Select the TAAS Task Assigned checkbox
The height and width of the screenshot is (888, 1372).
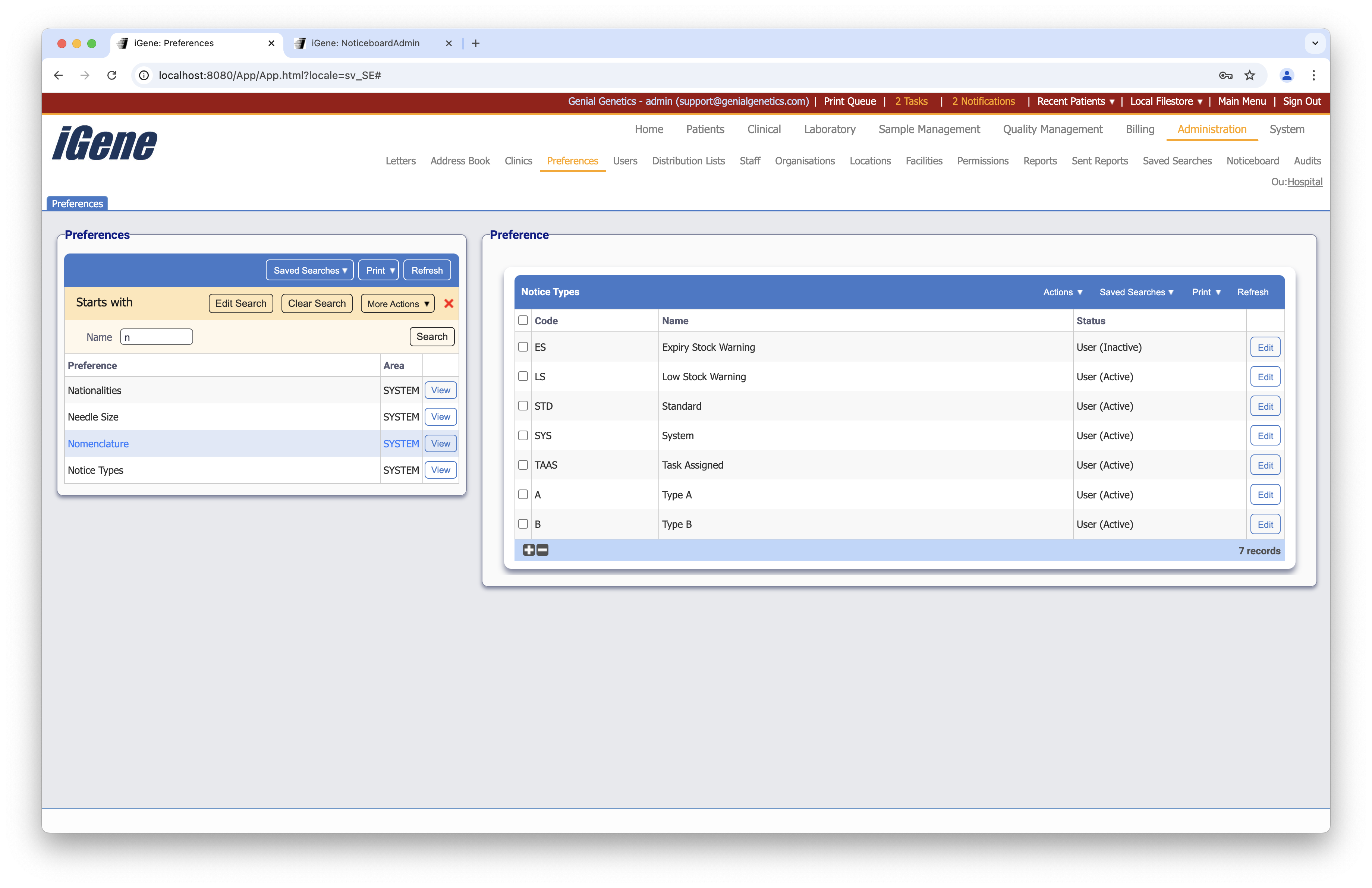(x=523, y=465)
